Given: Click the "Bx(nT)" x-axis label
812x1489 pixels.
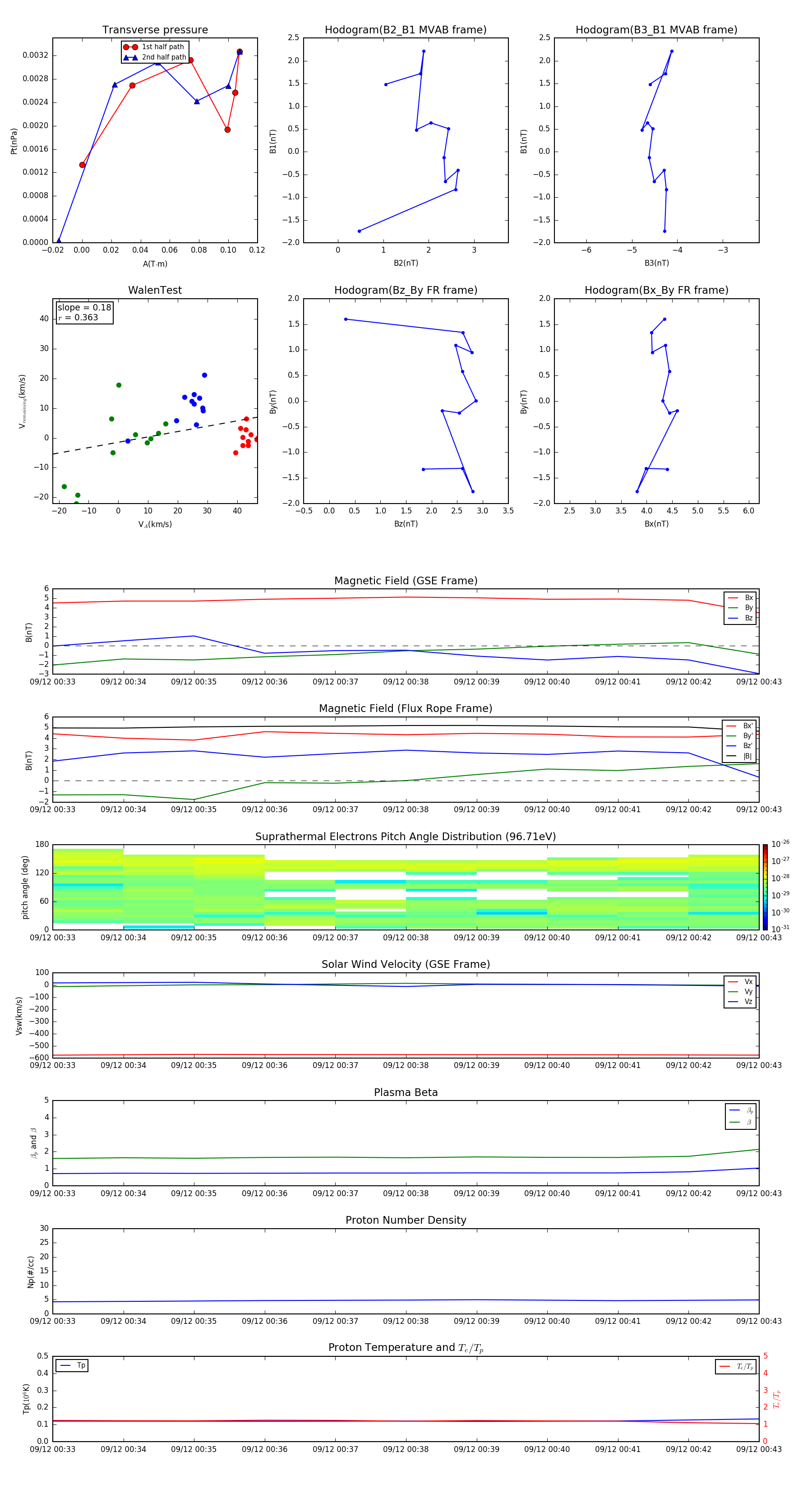Looking at the screenshot, I should click(656, 524).
